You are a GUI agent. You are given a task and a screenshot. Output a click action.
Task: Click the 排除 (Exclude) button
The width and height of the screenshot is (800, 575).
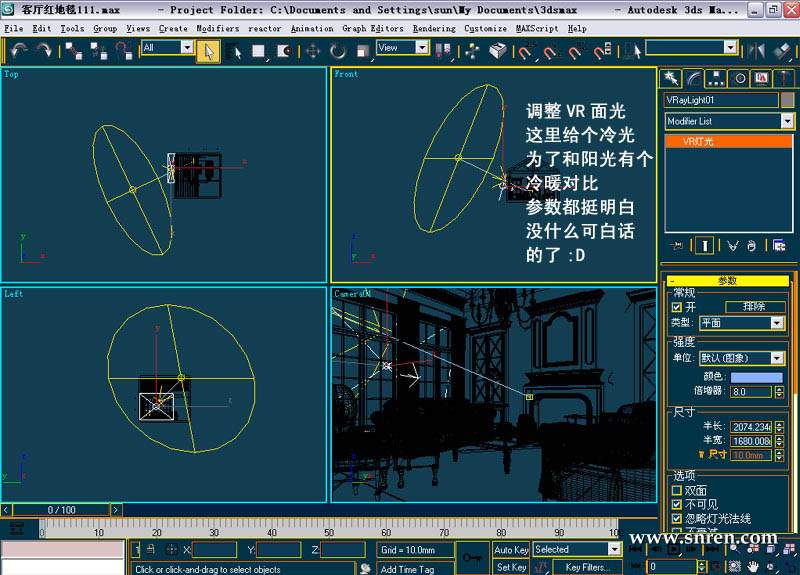coord(755,306)
